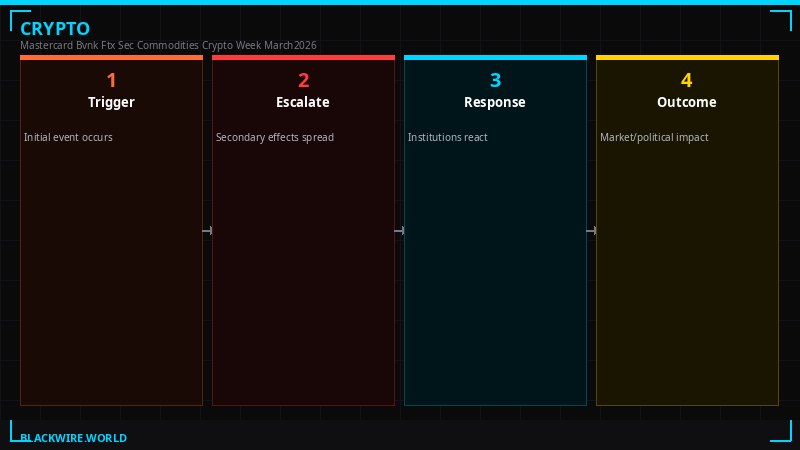Click the arrow between Response and Outcome
The height and width of the screenshot is (450, 800).
[x=591, y=231]
